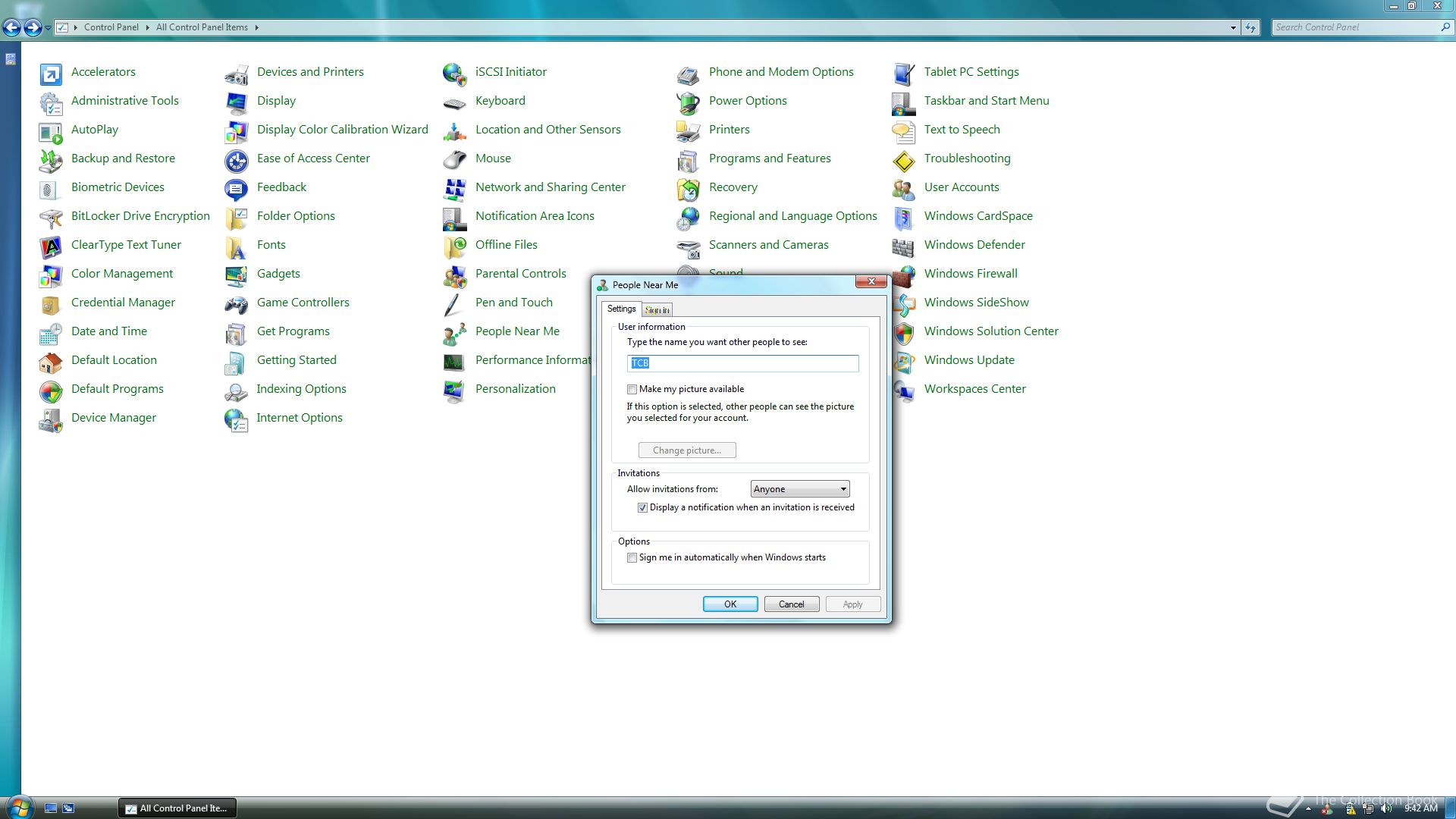
Task: Open the Personalization link
Action: tap(516, 389)
